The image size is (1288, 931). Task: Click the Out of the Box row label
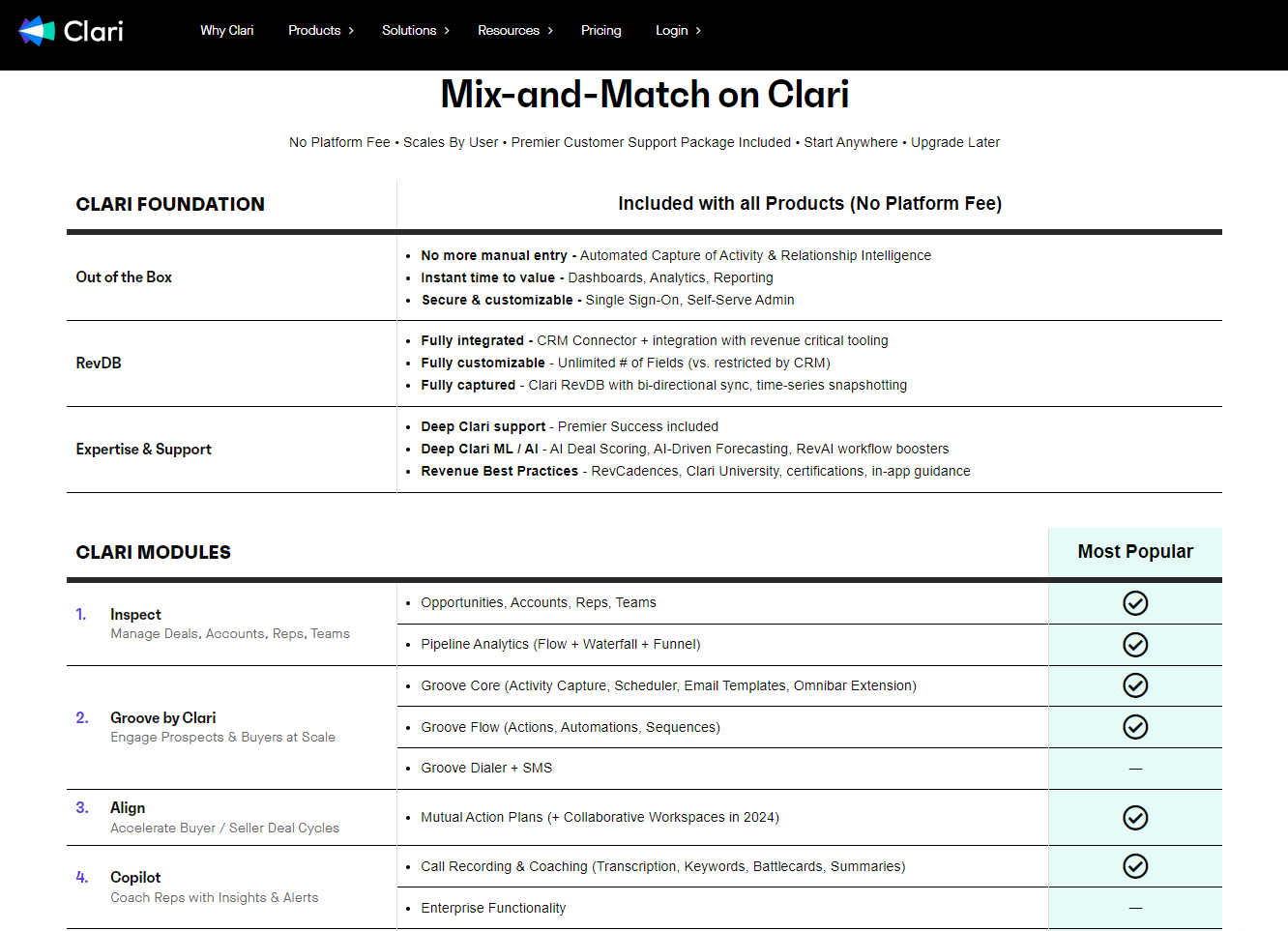(x=124, y=277)
